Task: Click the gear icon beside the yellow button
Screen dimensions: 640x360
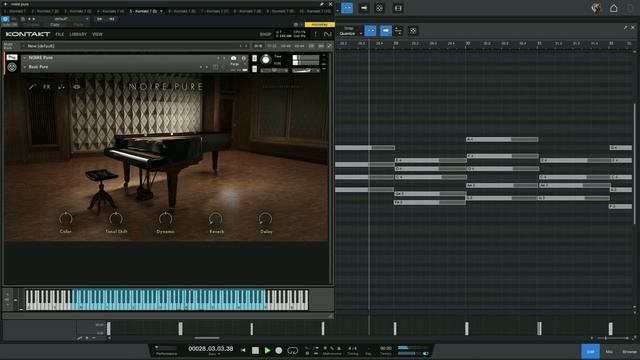Action: (x=296, y=24)
